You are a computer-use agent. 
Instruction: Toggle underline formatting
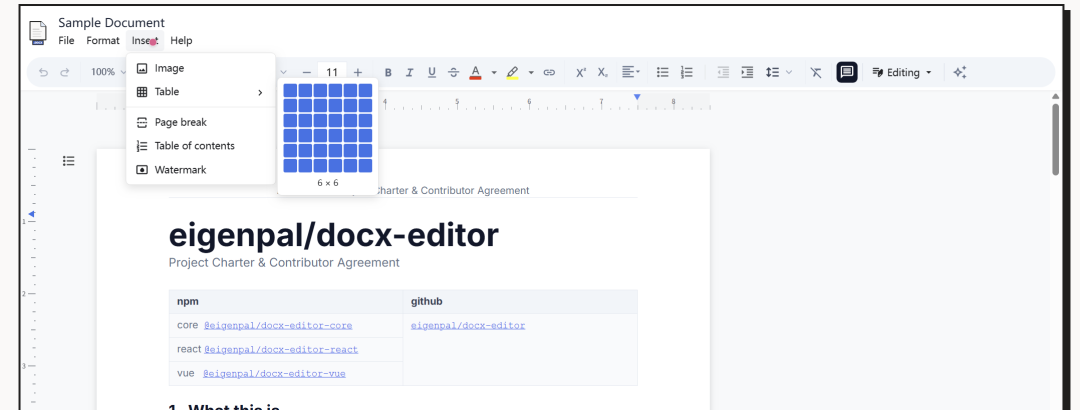tap(432, 72)
